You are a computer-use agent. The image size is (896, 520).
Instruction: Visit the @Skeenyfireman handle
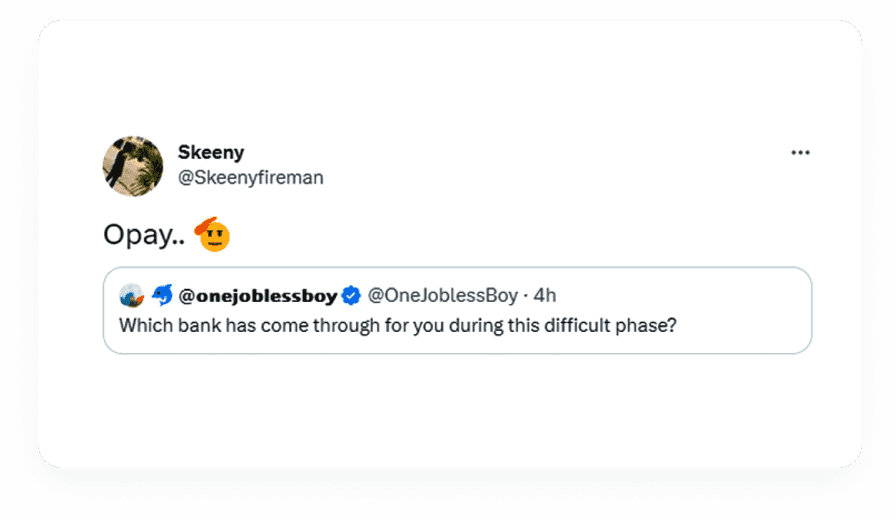click(250, 177)
